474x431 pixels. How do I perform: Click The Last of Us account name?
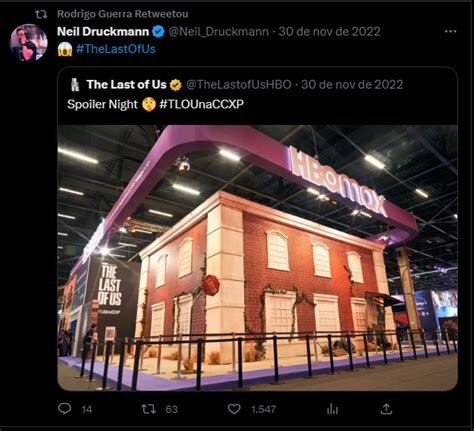tap(126, 85)
